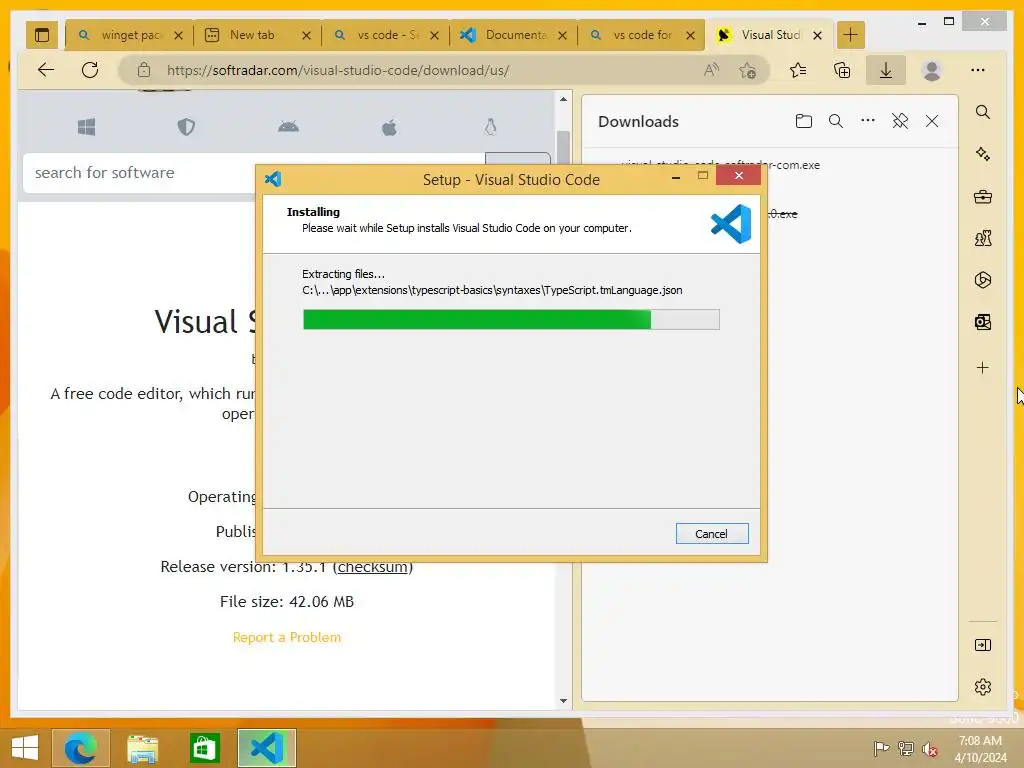
Task: Open the Edge sidebar search icon
Action: [983, 112]
